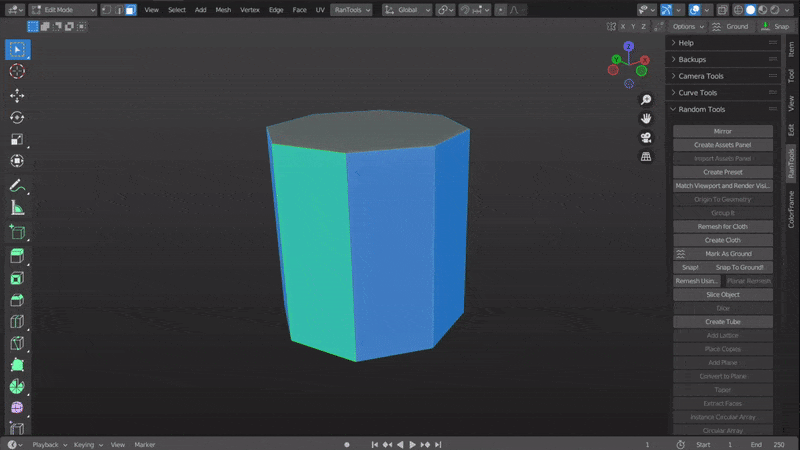Open the Edit Mode dropdown
Viewport: 800px width, 450px height.
pyautogui.click(x=63, y=10)
